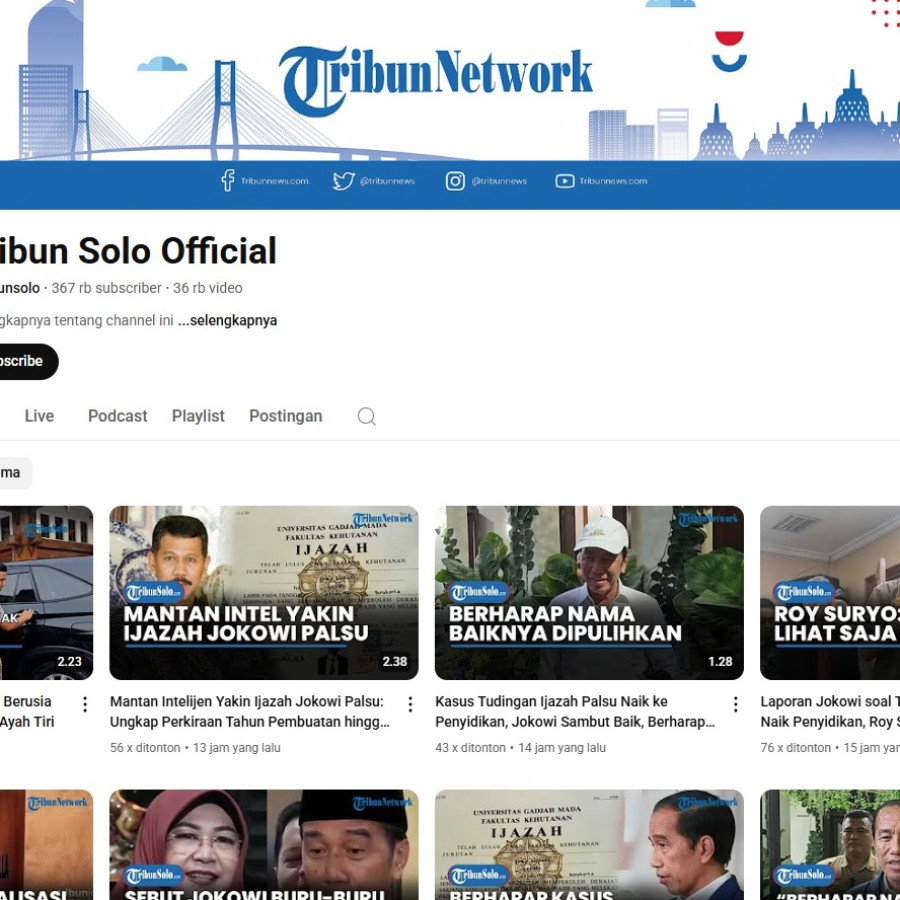The height and width of the screenshot is (900, 900).
Task: Select the sort chip ending in 'ma'
Action: pos(14,472)
